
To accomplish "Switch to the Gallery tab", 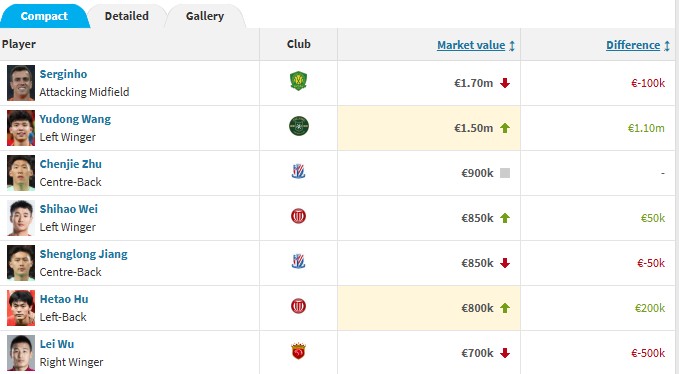I will click(x=205, y=16).
